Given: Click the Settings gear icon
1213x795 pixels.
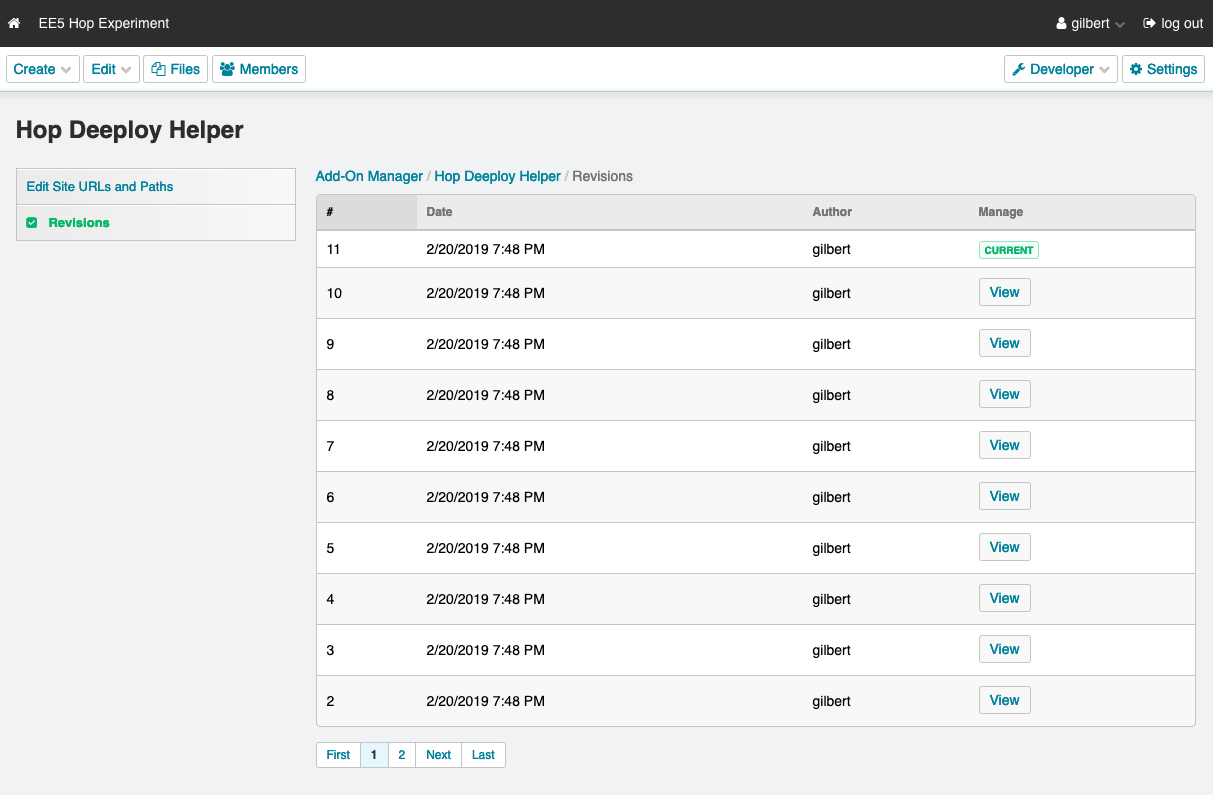Looking at the screenshot, I should click(x=1136, y=69).
